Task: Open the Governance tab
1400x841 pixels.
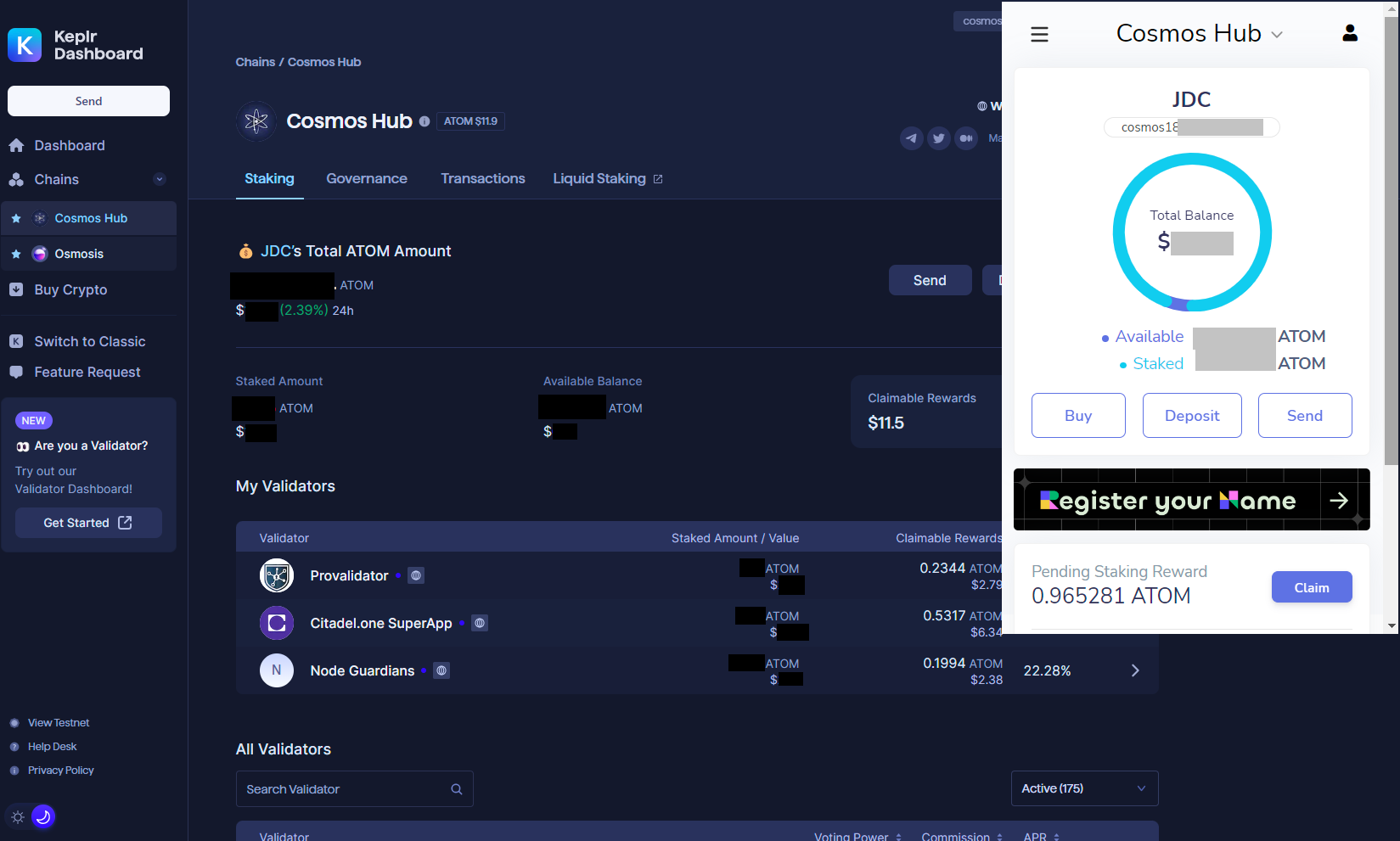Action: 367,179
